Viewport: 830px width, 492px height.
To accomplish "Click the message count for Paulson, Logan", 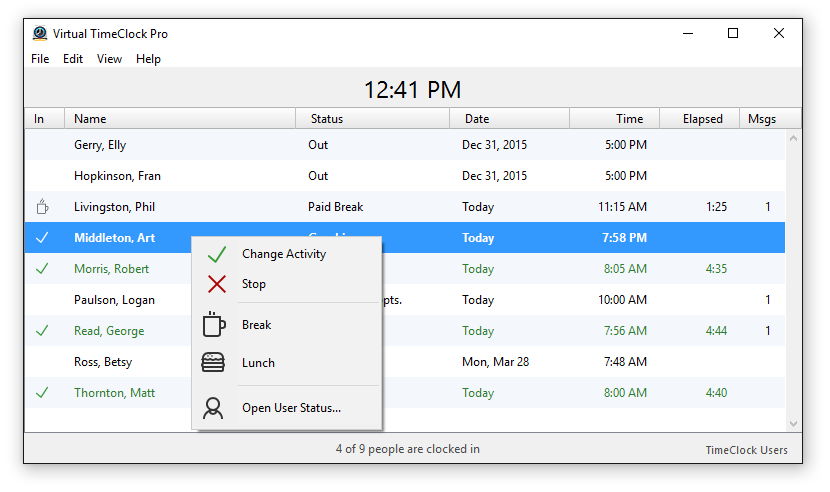I will click(x=768, y=300).
